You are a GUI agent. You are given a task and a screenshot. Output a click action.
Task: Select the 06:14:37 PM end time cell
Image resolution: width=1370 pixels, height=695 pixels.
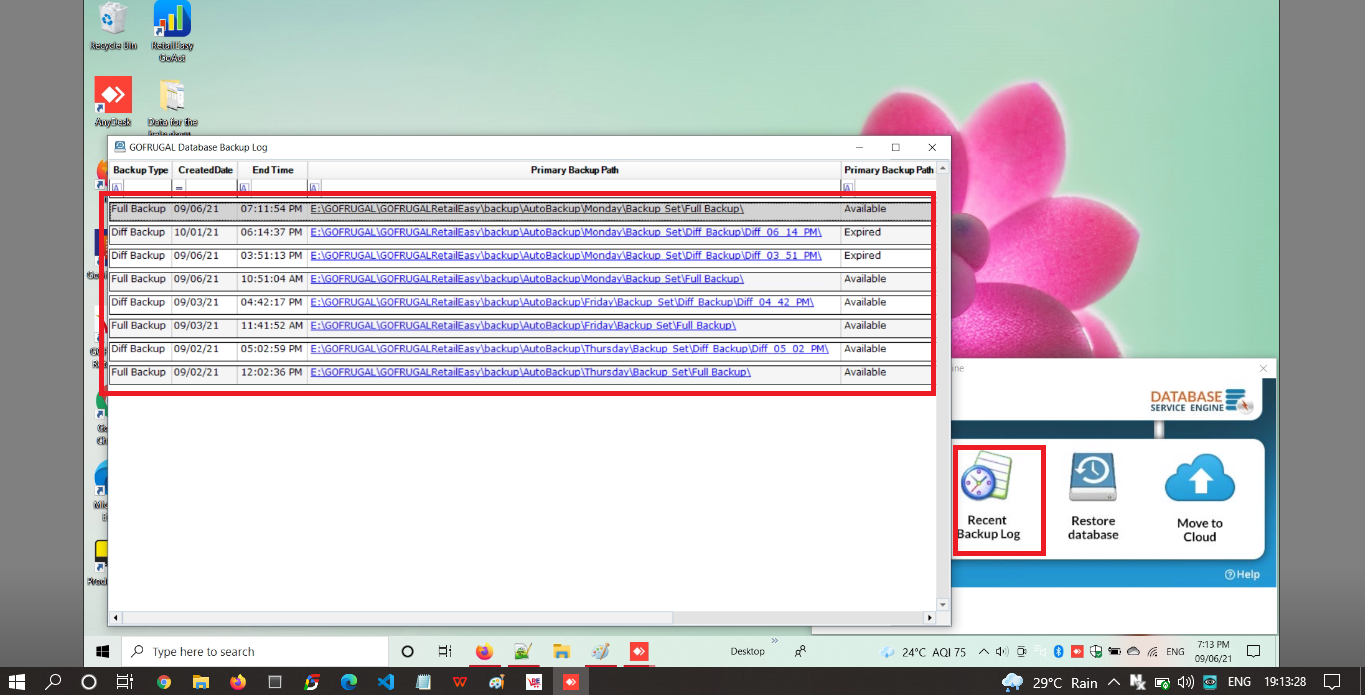point(272,232)
